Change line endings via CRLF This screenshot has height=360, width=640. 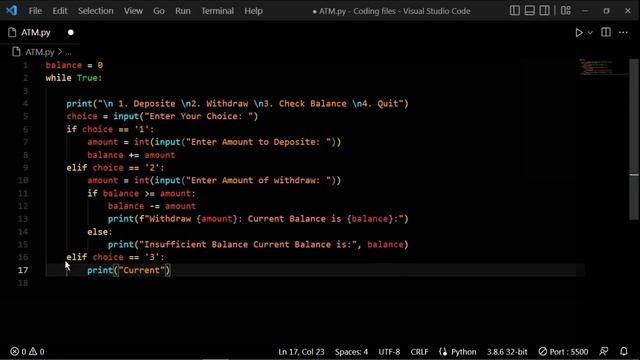pos(419,352)
